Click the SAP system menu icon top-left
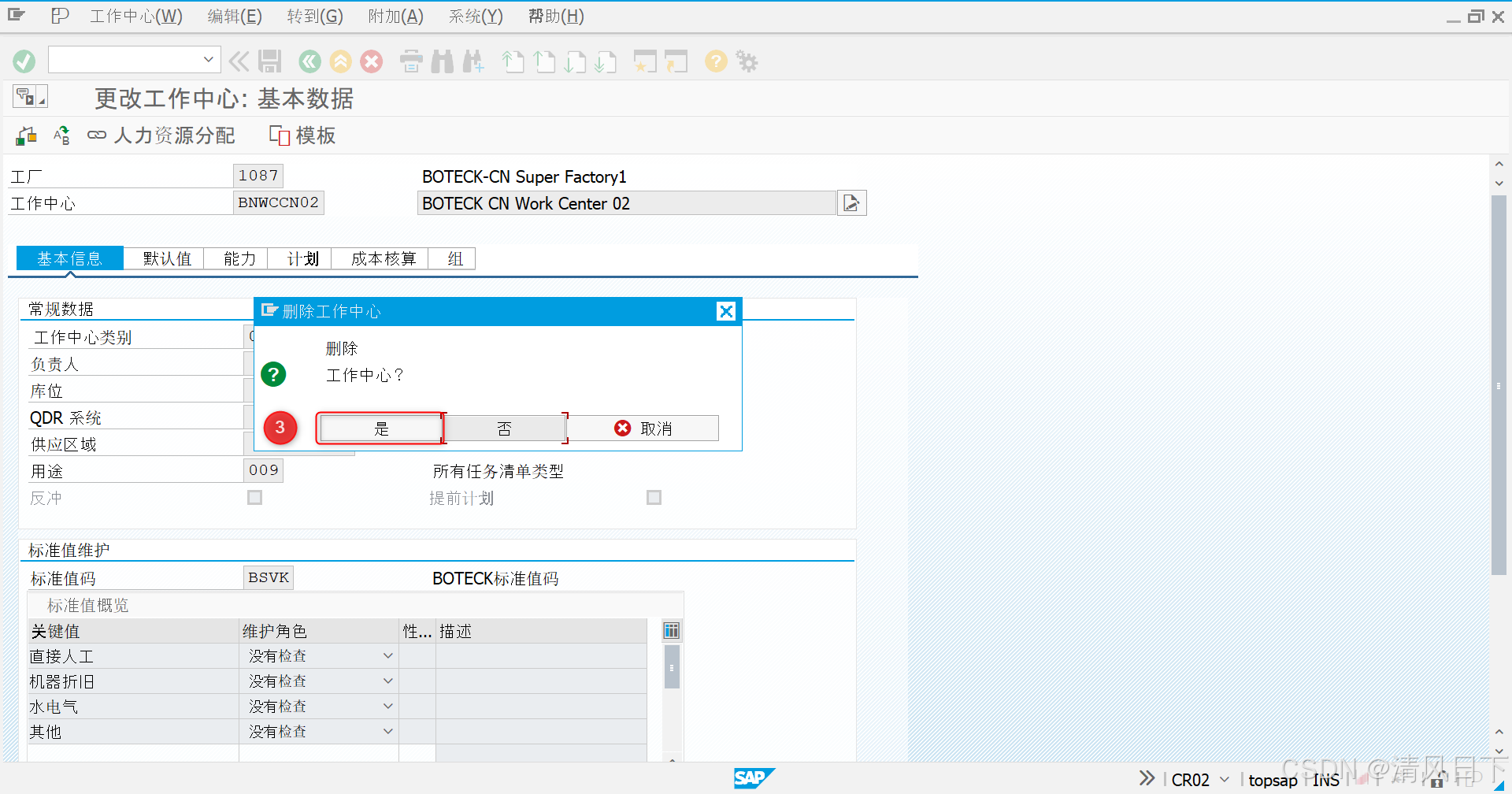Screen dimensions: 1512x794 (17, 15)
